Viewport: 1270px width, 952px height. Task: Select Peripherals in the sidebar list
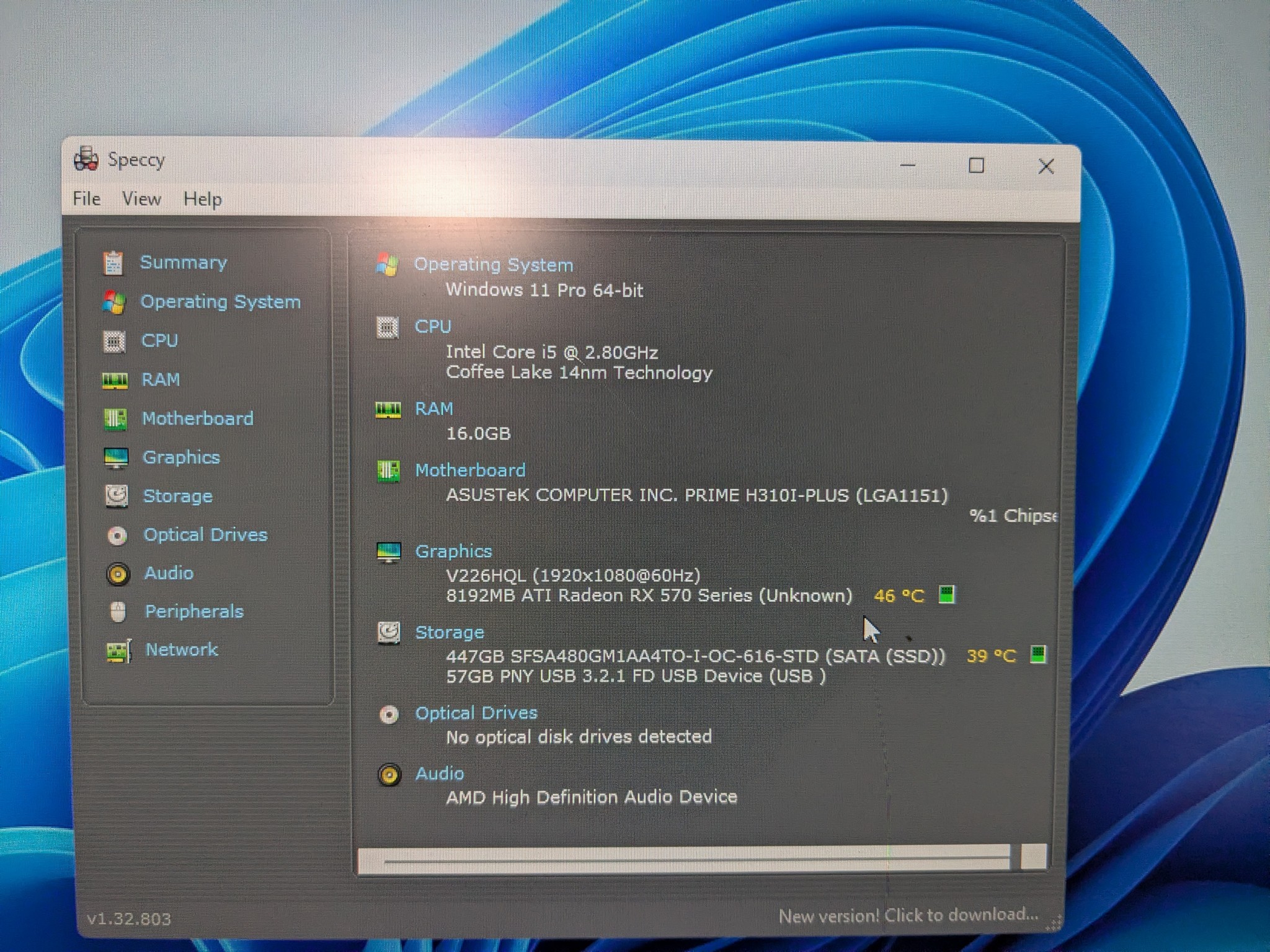[194, 612]
